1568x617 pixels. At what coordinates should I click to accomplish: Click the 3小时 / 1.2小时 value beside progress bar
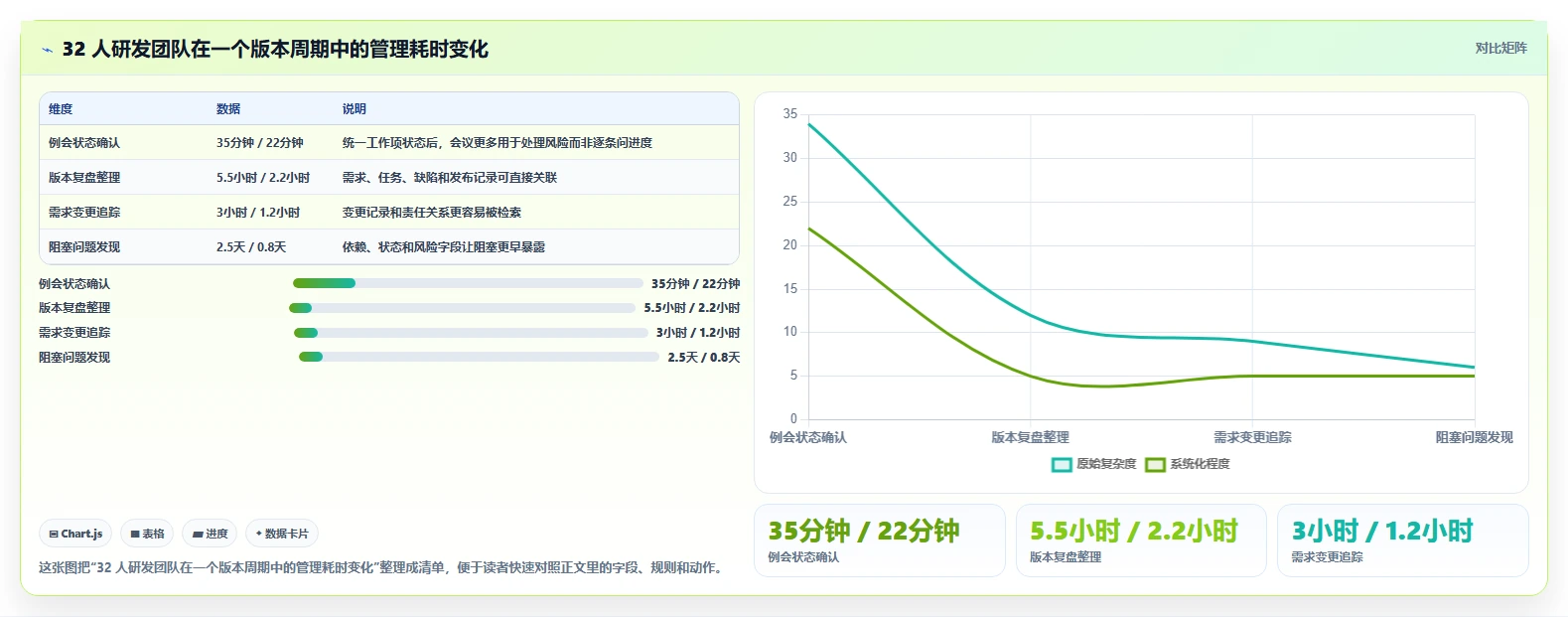(x=698, y=333)
